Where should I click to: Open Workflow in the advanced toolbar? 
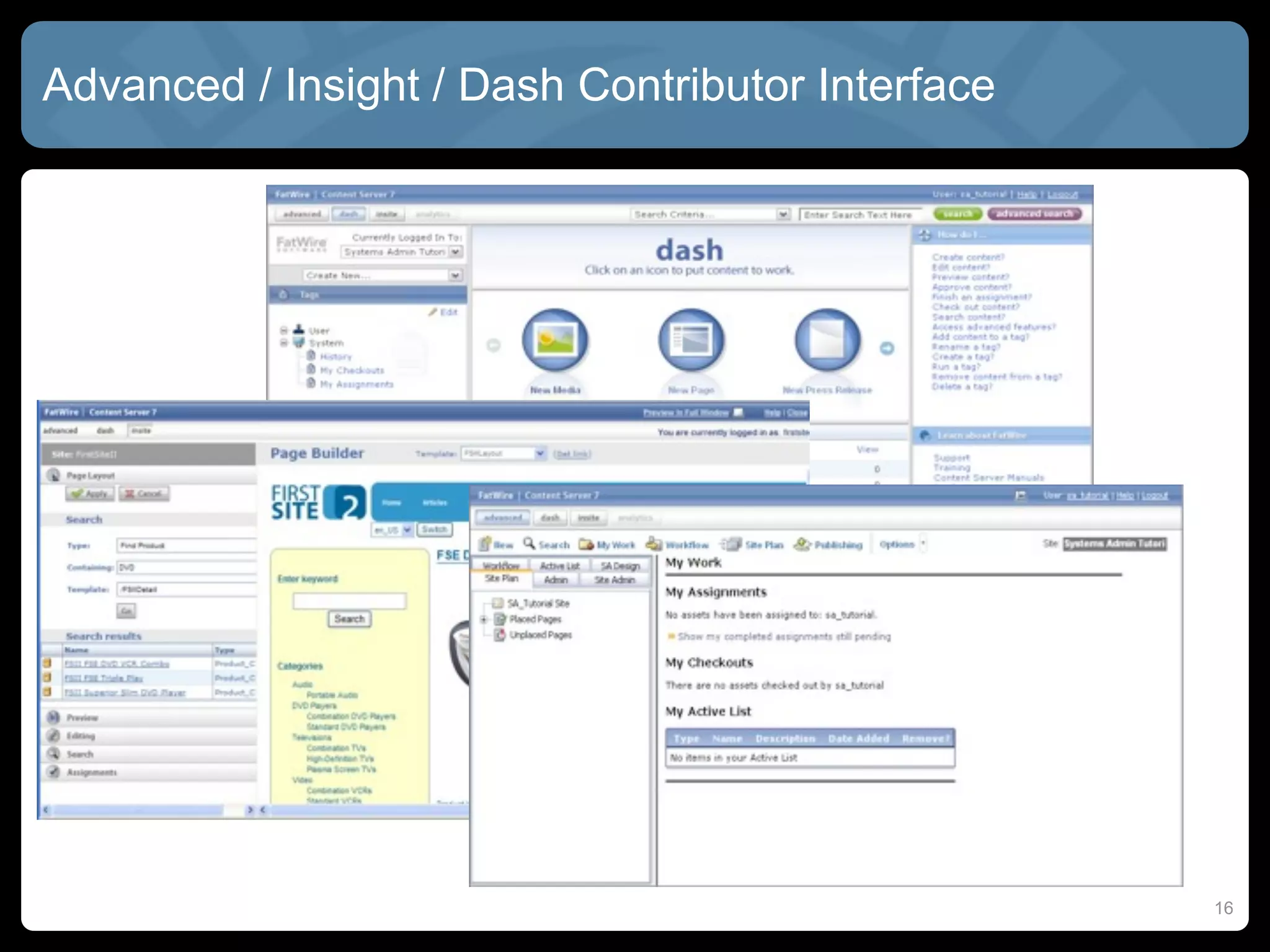click(677, 544)
